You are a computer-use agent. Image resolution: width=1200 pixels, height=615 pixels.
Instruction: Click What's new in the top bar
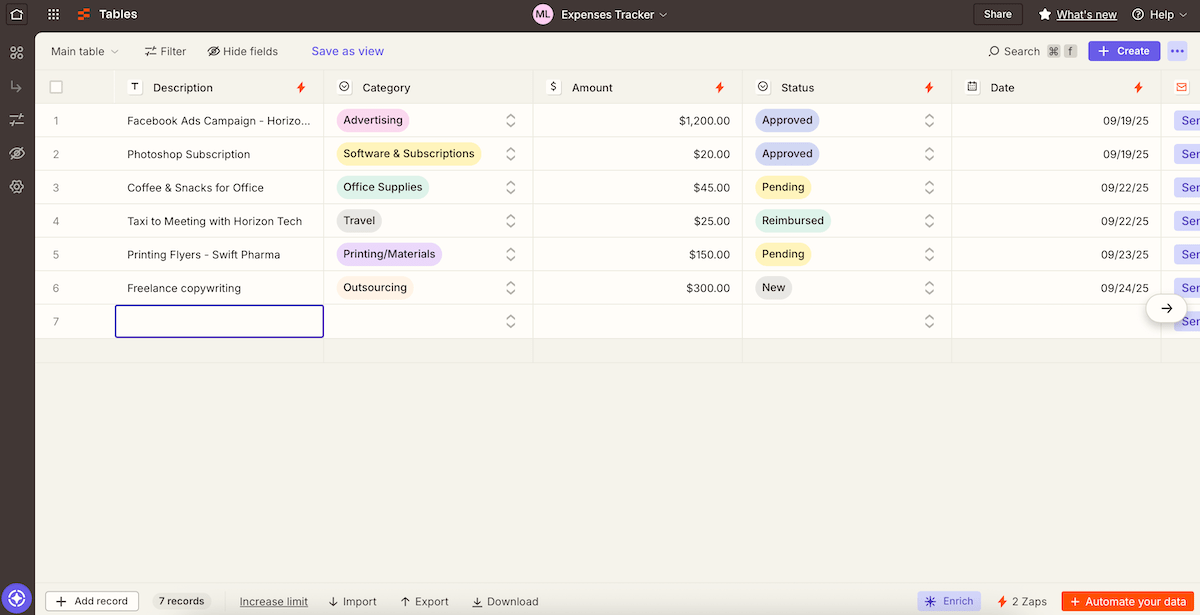(x=1085, y=14)
